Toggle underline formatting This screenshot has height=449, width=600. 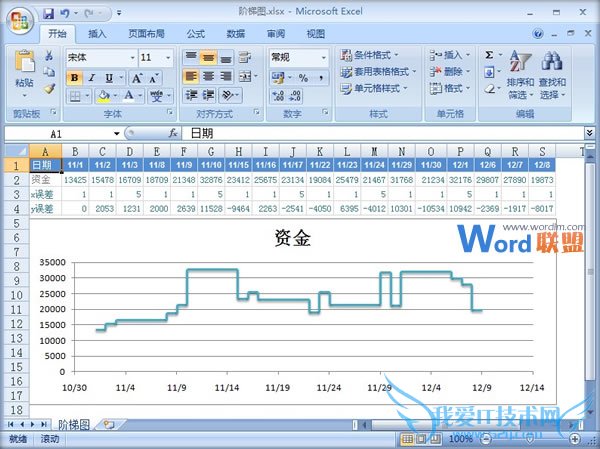tap(109, 78)
